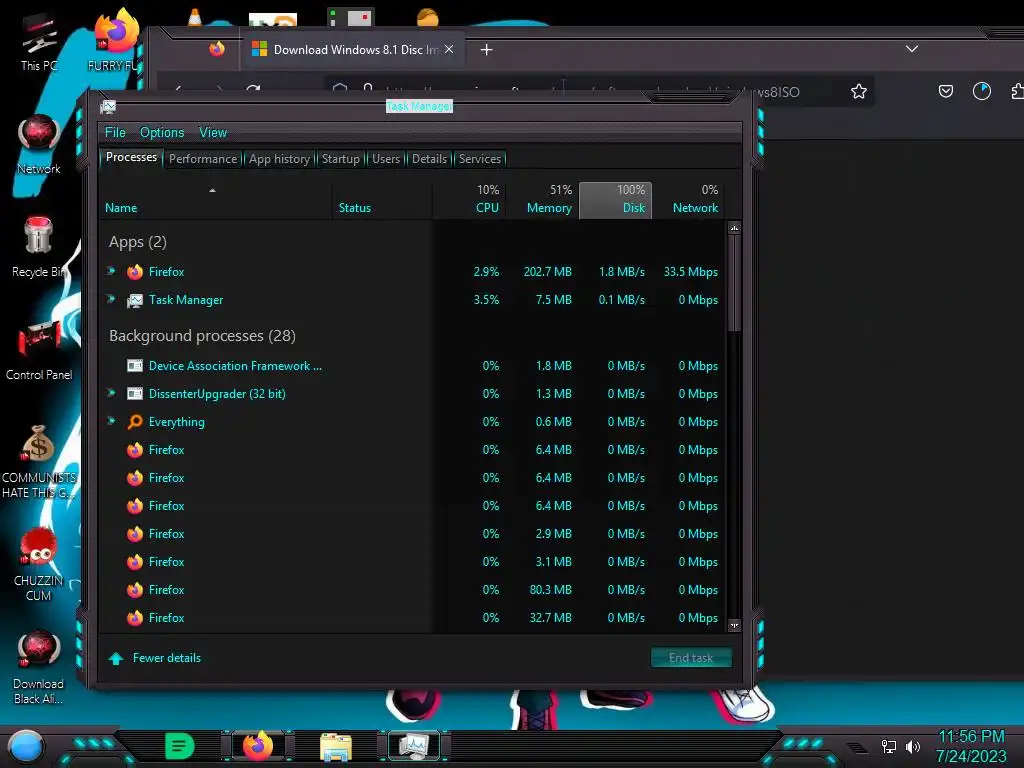
Task: Sort processes by Disk column
Action: point(615,200)
